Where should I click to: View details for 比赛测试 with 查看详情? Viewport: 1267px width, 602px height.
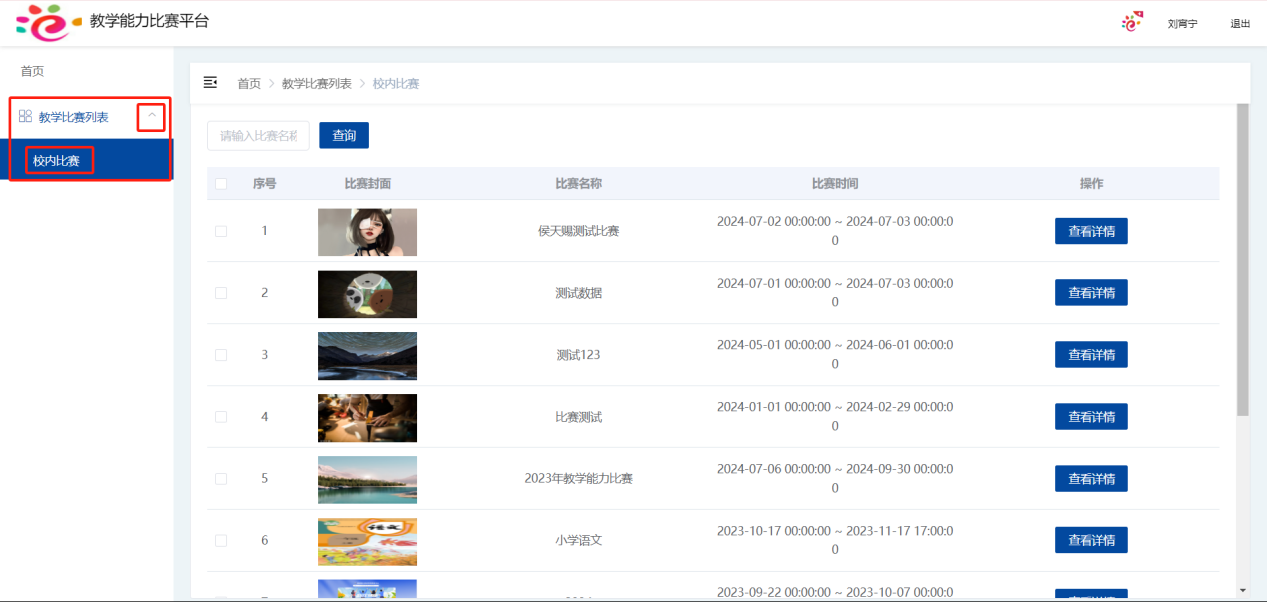coord(1091,417)
